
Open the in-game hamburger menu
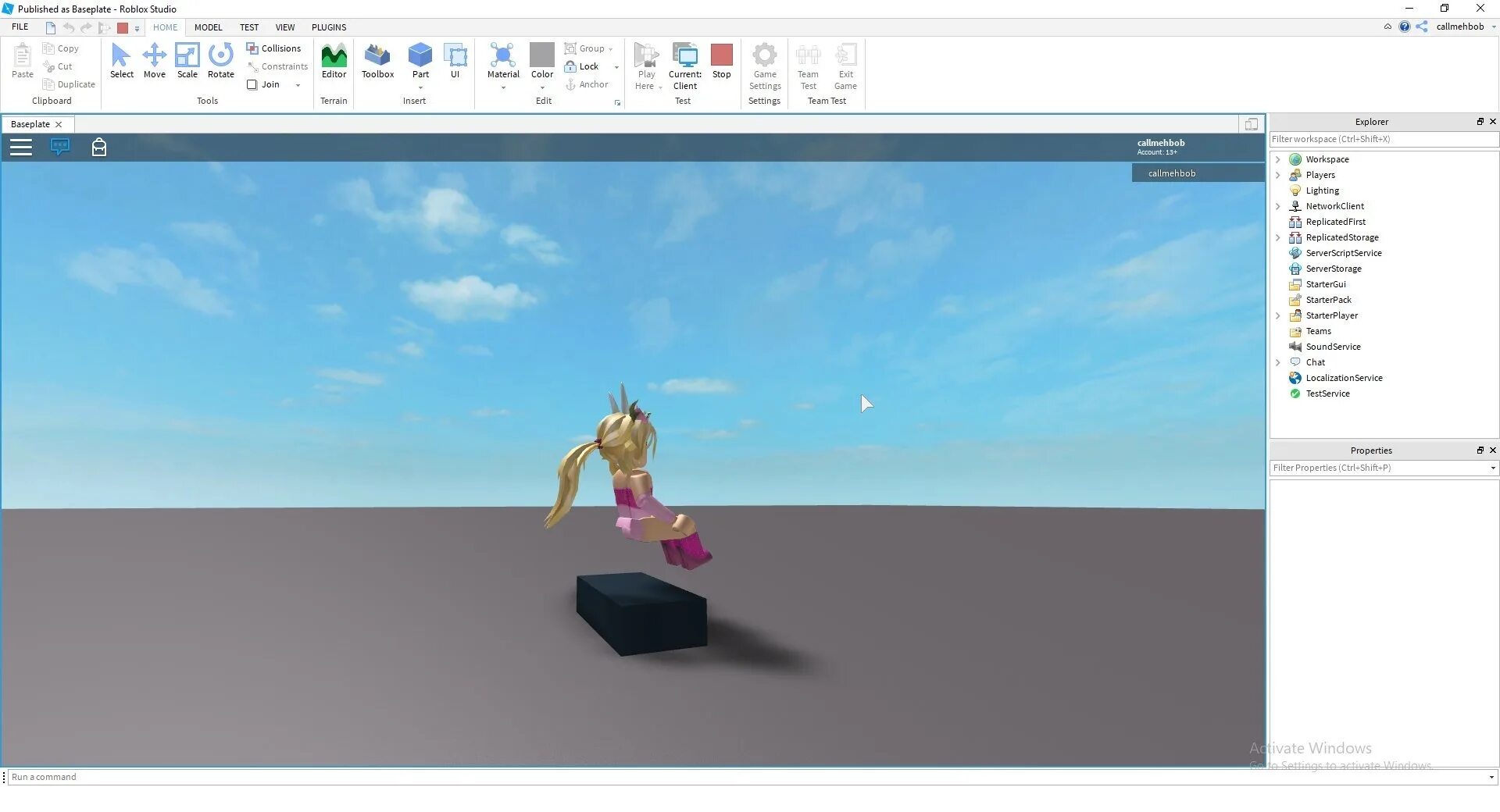[21, 147]
